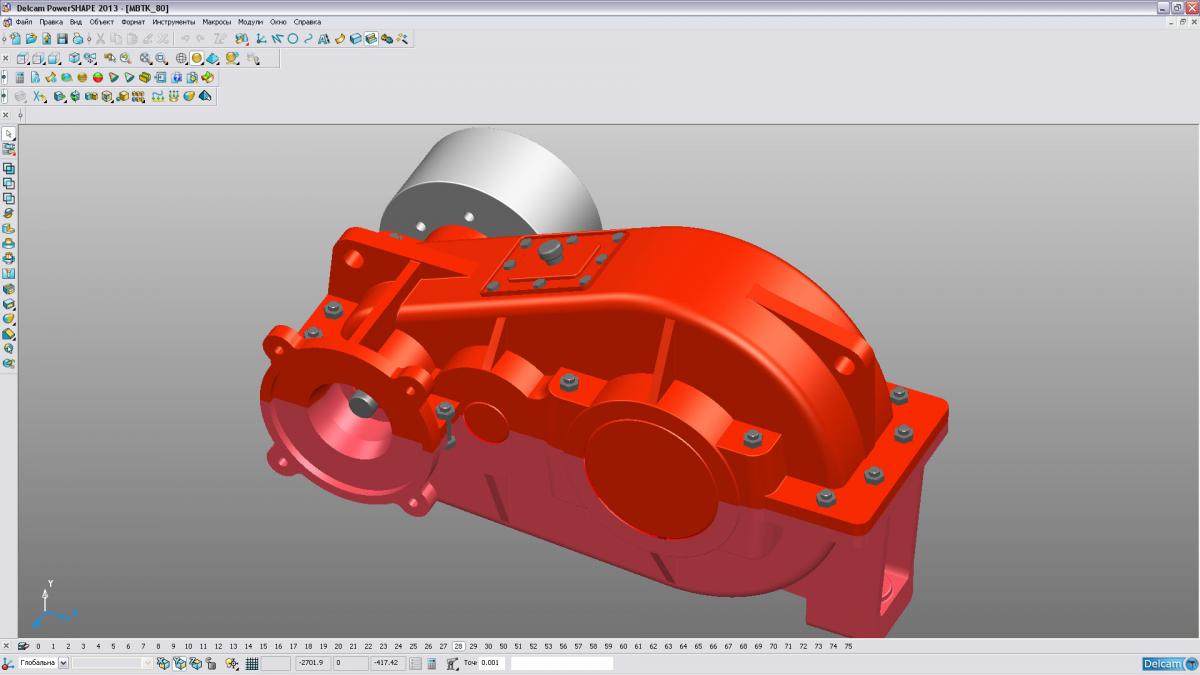The height and width of the screenshot is (675, 1200).
Task: Toggle level 5 in levels bar
Action: (x=113, y=646)
